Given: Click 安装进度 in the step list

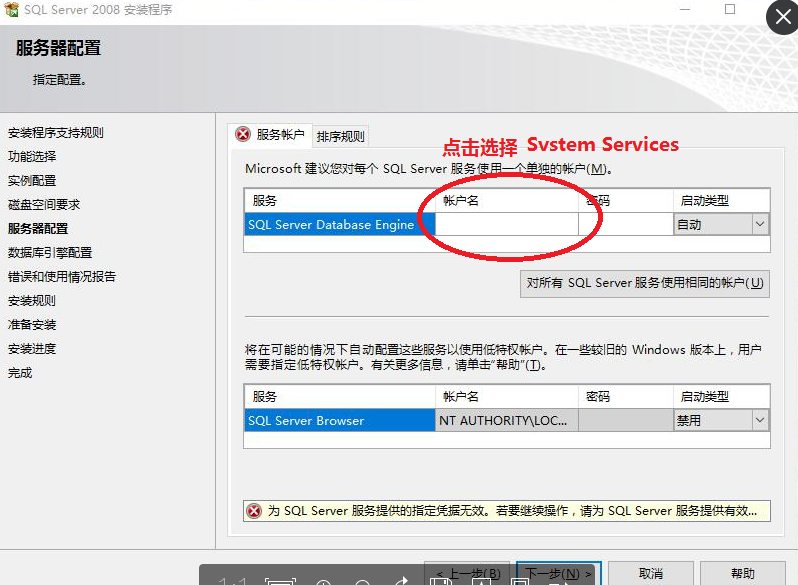Looking at the screenshot, I should [x=32, y=348].
